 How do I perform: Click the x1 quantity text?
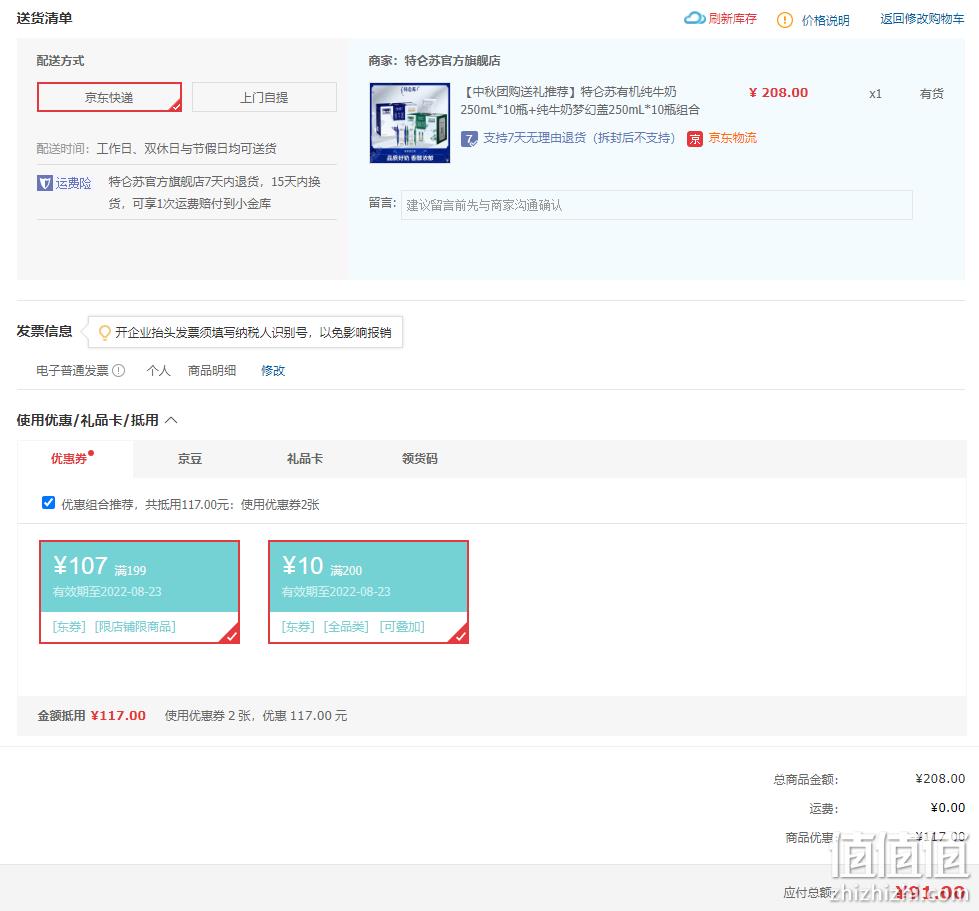click(875, 94)
